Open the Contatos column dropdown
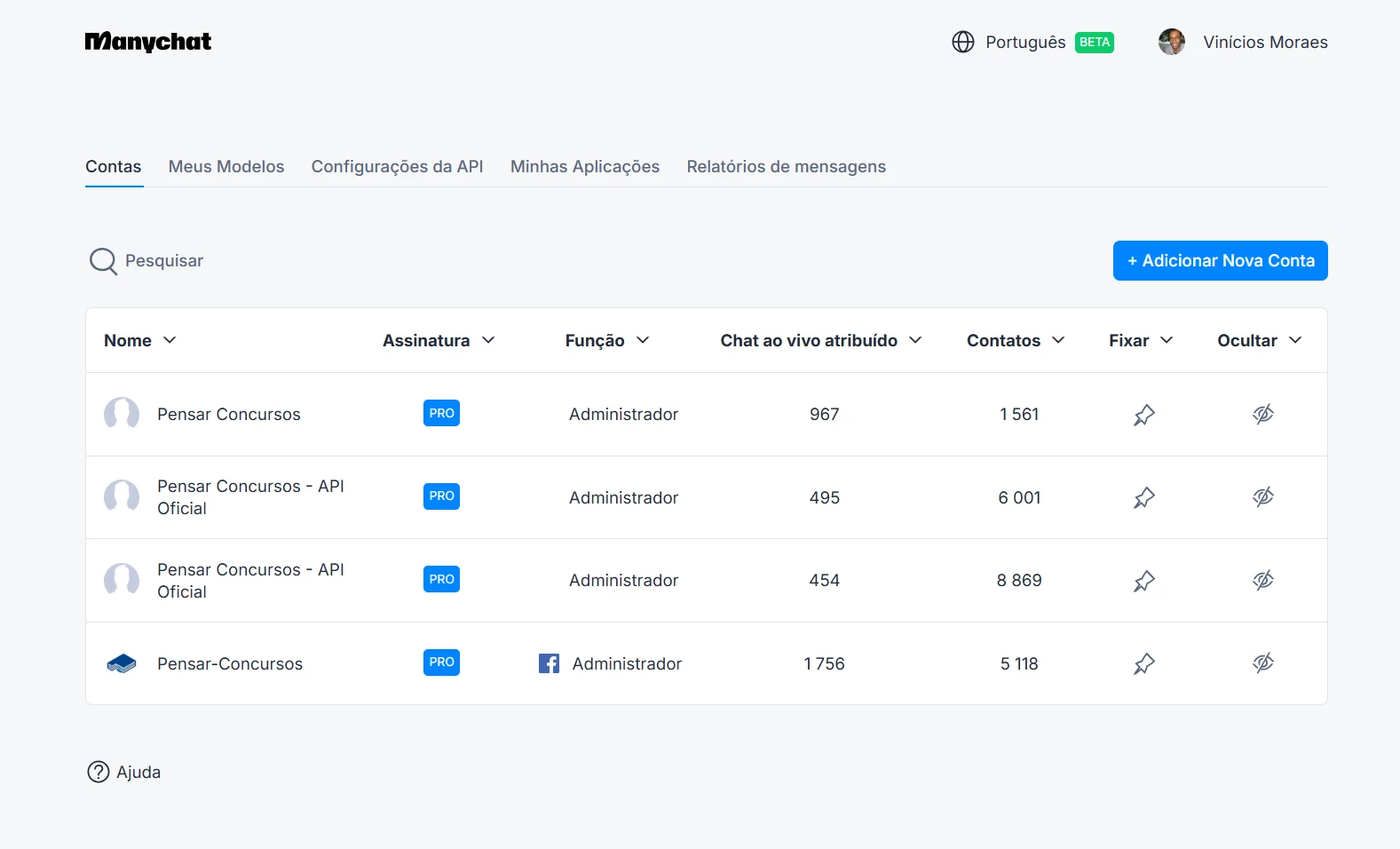Image resolution: width=1400 pixels, height=849 pixels. point(1058,340)
